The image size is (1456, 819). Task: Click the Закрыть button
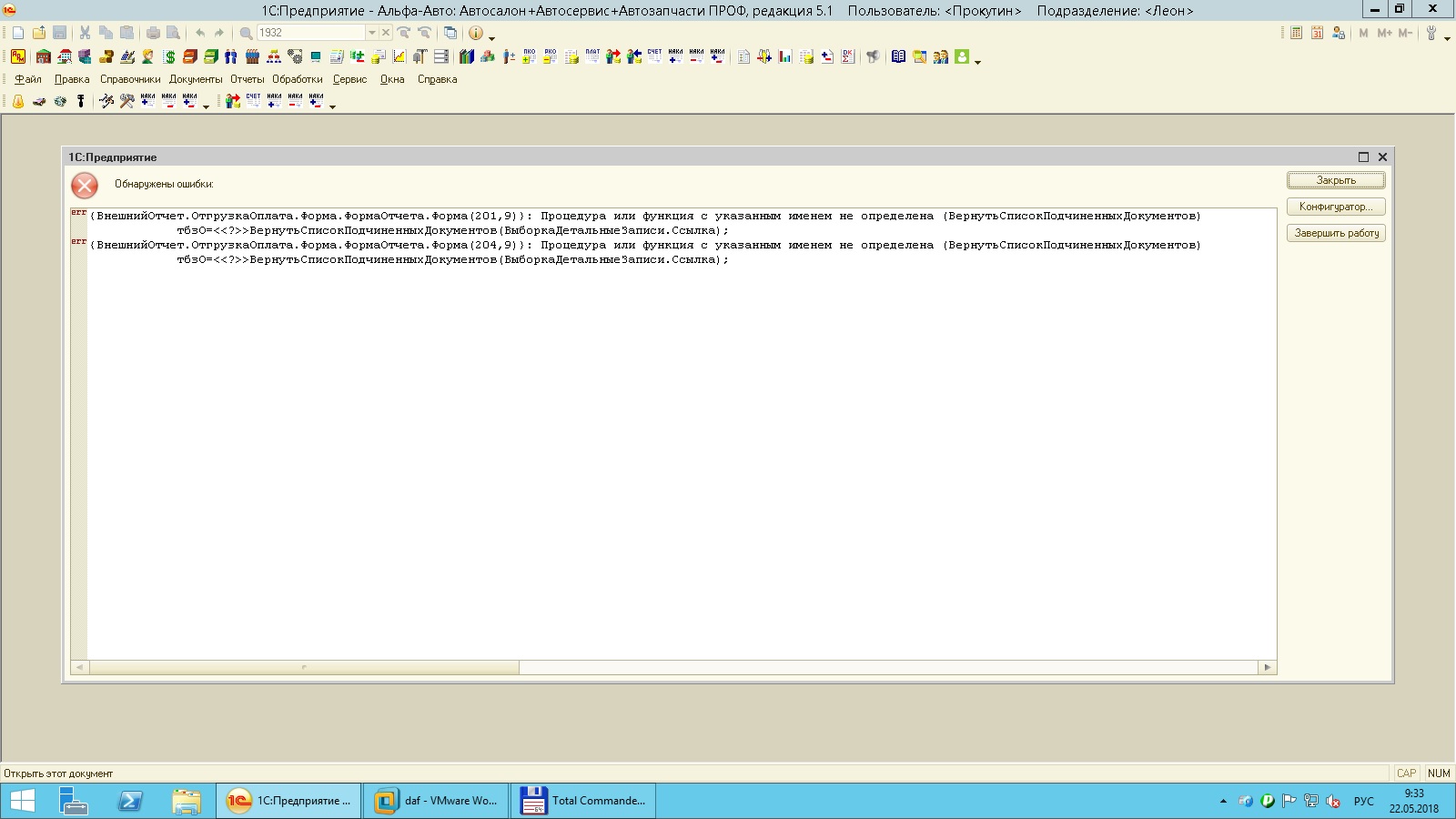tap(1336, 180)
